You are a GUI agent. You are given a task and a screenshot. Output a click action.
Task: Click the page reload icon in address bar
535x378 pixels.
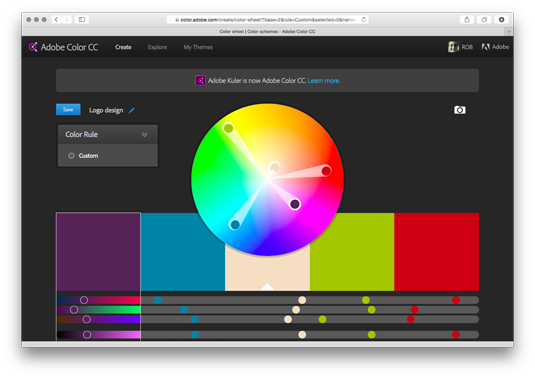tap(364, 20)
